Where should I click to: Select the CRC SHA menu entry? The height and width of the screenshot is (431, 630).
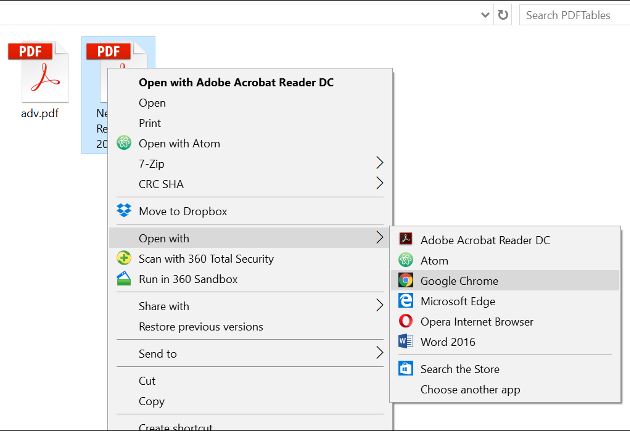click(x=250, y=184)
